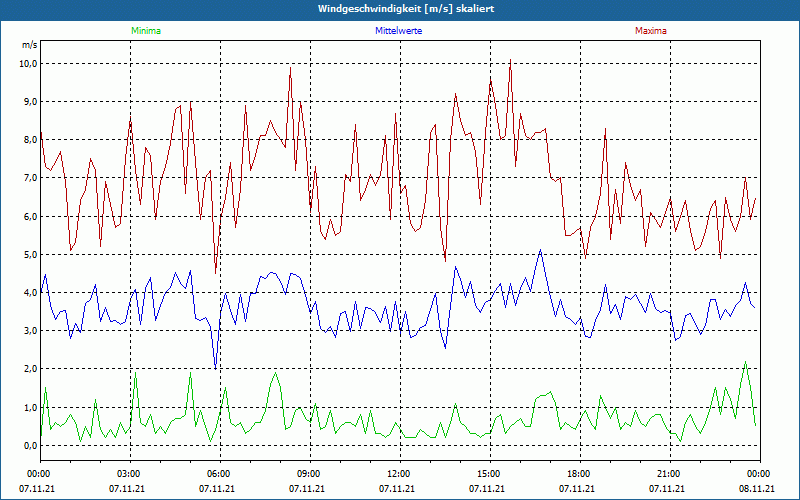Select the red 'Maxima' legend label
The image size is (800, 500).
[650, 31]
